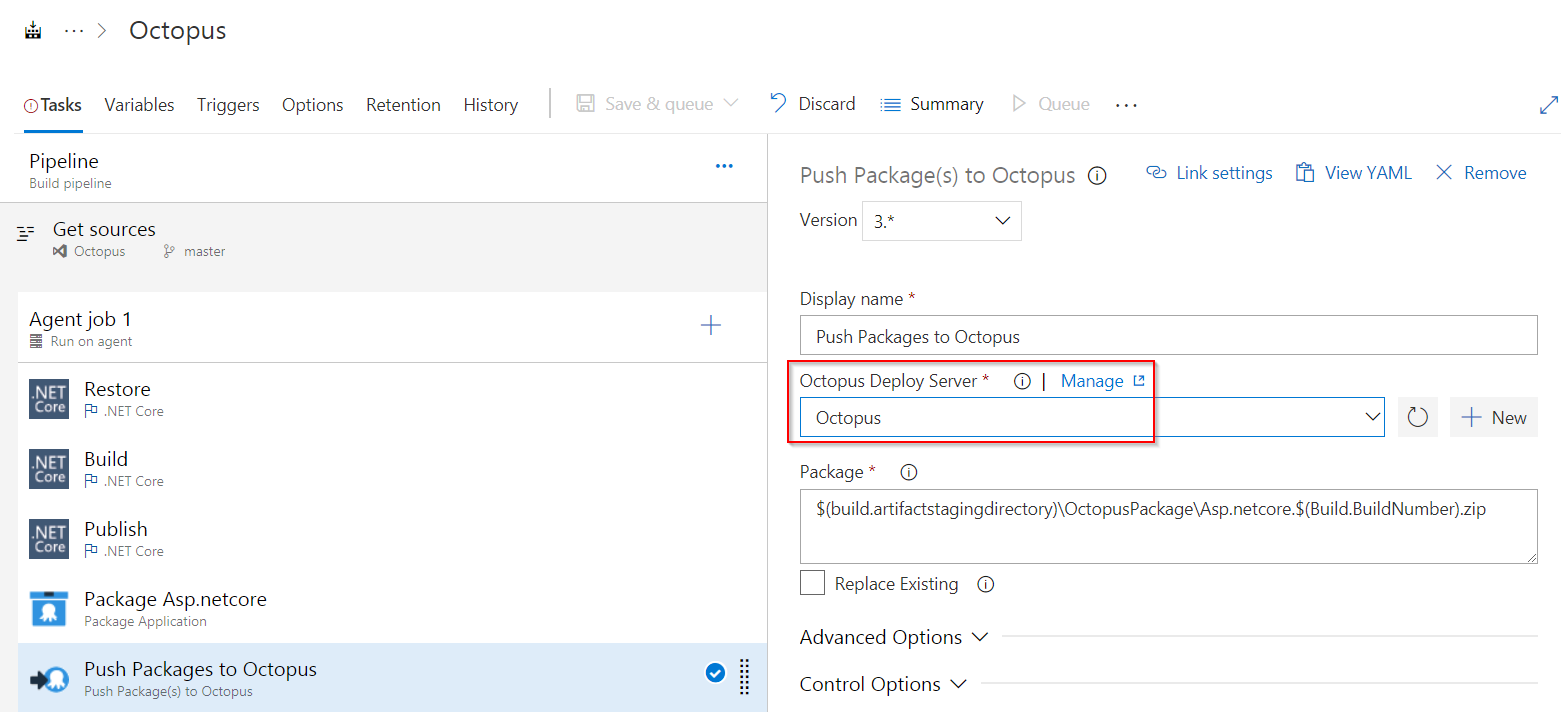The height and width of the screenshot is (712, 1561).
Task: Open Link settings
Action: (1209, 173)
